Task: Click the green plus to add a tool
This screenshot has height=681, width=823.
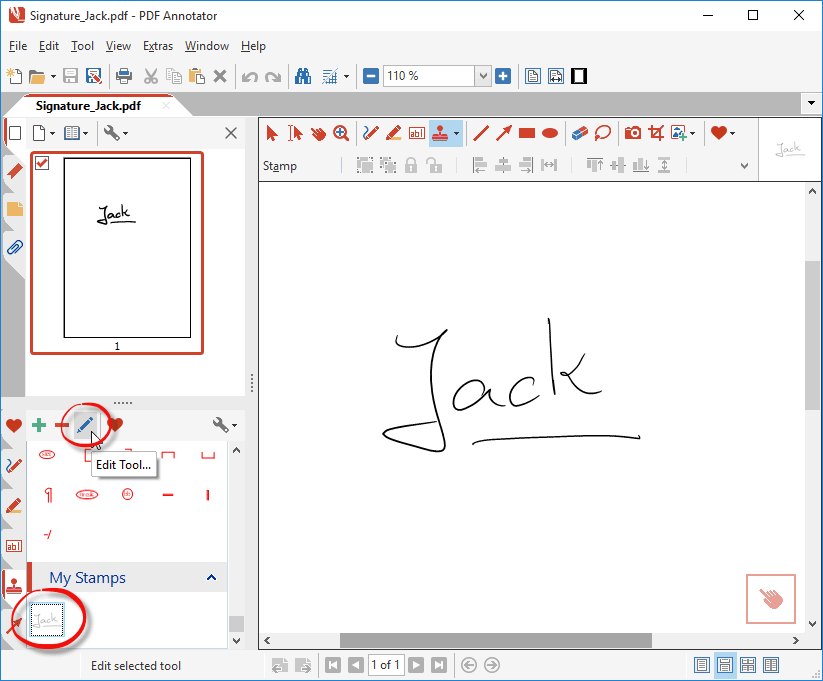Action: click(x=39, y=425)
